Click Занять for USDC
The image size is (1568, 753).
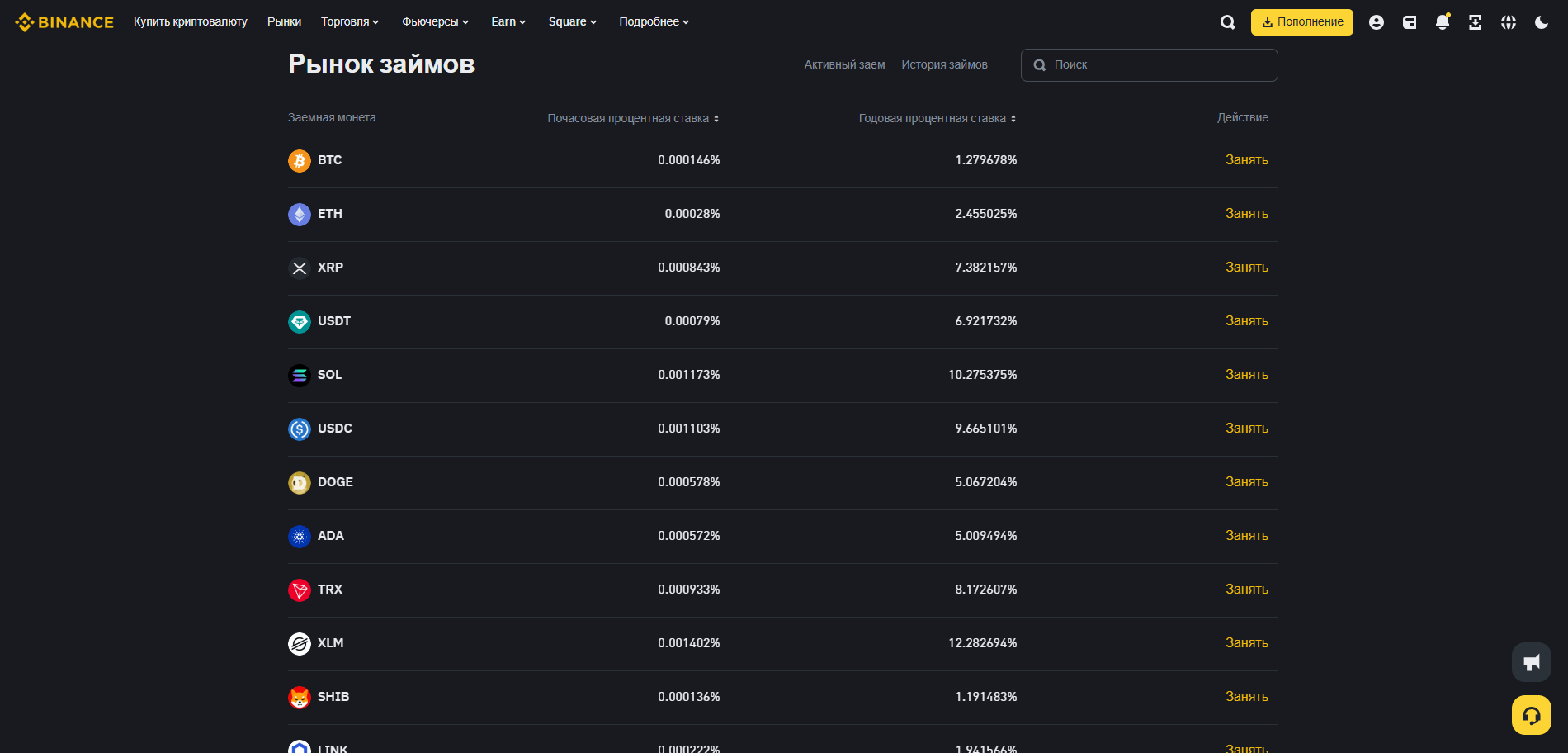[1246, 429]
